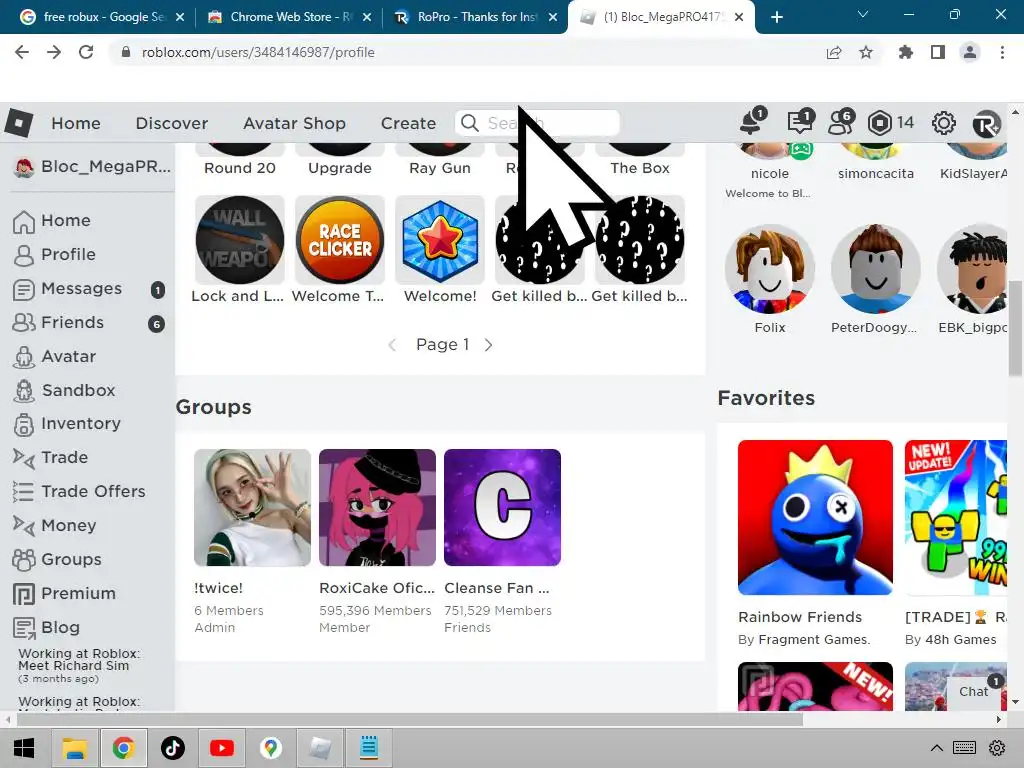The height and width of the screenshot is (768, 1024).
Task: Click the Messages icon in left sidebar
Action: click(24, 289)
